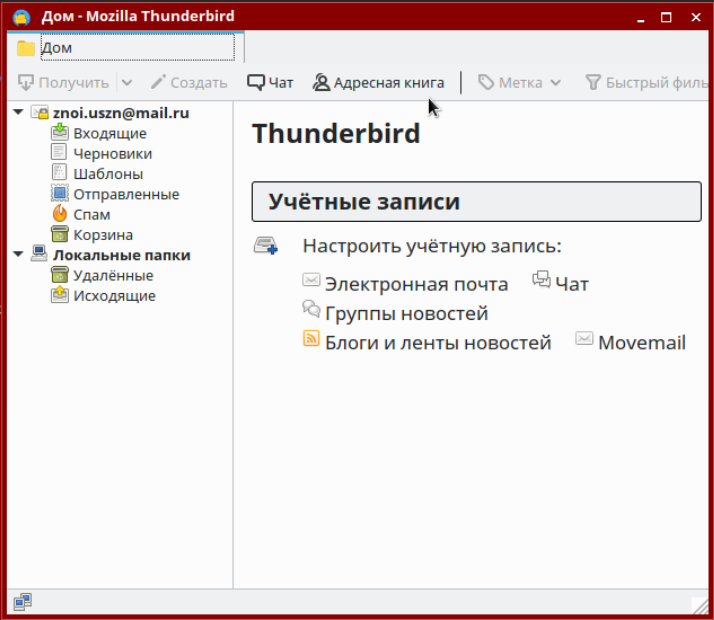The height and width of the screenshot is (620, 714).
Task: Open the Корзина folder
Action: click(x=103, y=235)
